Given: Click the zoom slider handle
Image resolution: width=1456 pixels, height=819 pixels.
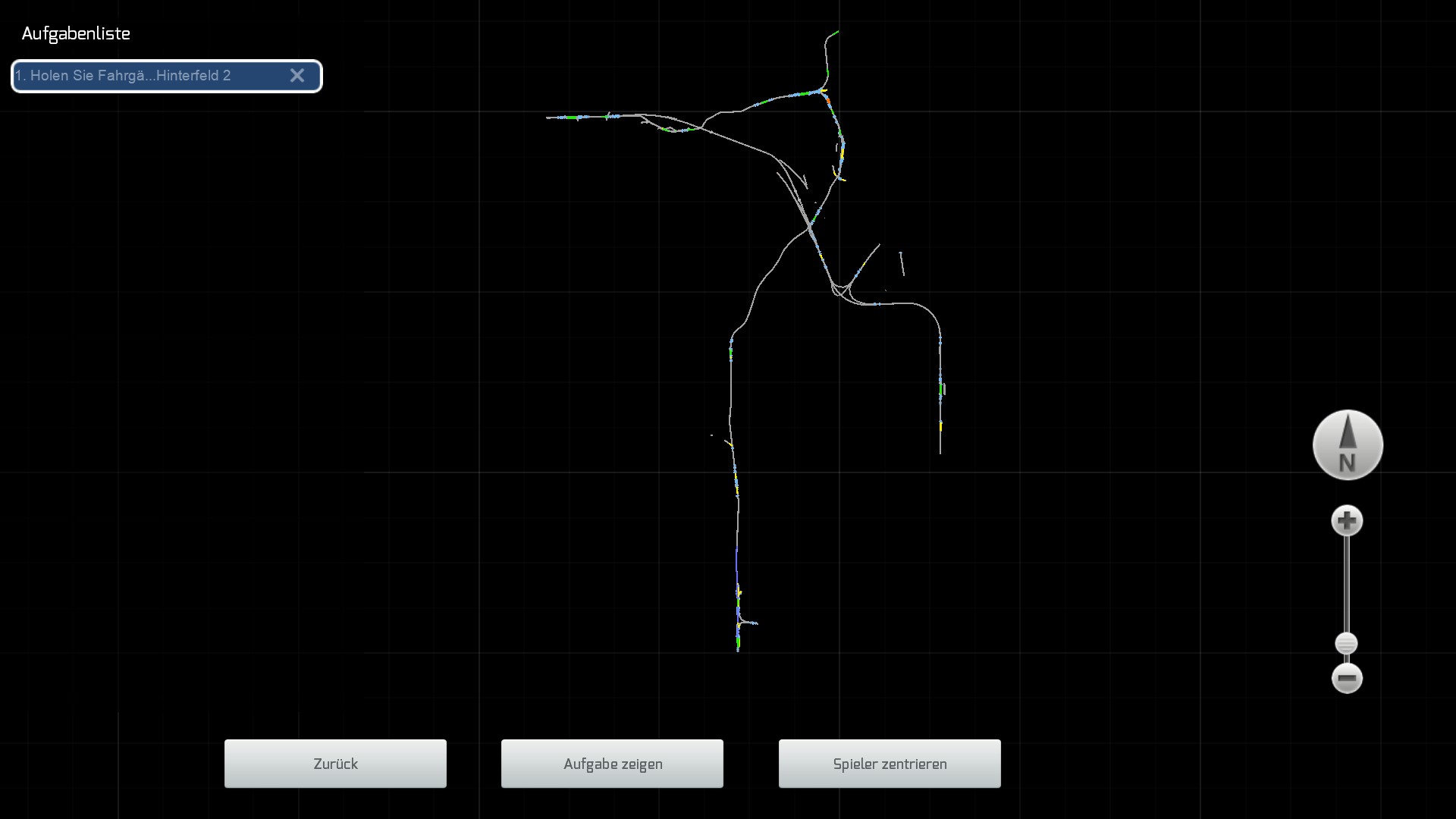Looking at the screenshot, I should point(1346,644).
